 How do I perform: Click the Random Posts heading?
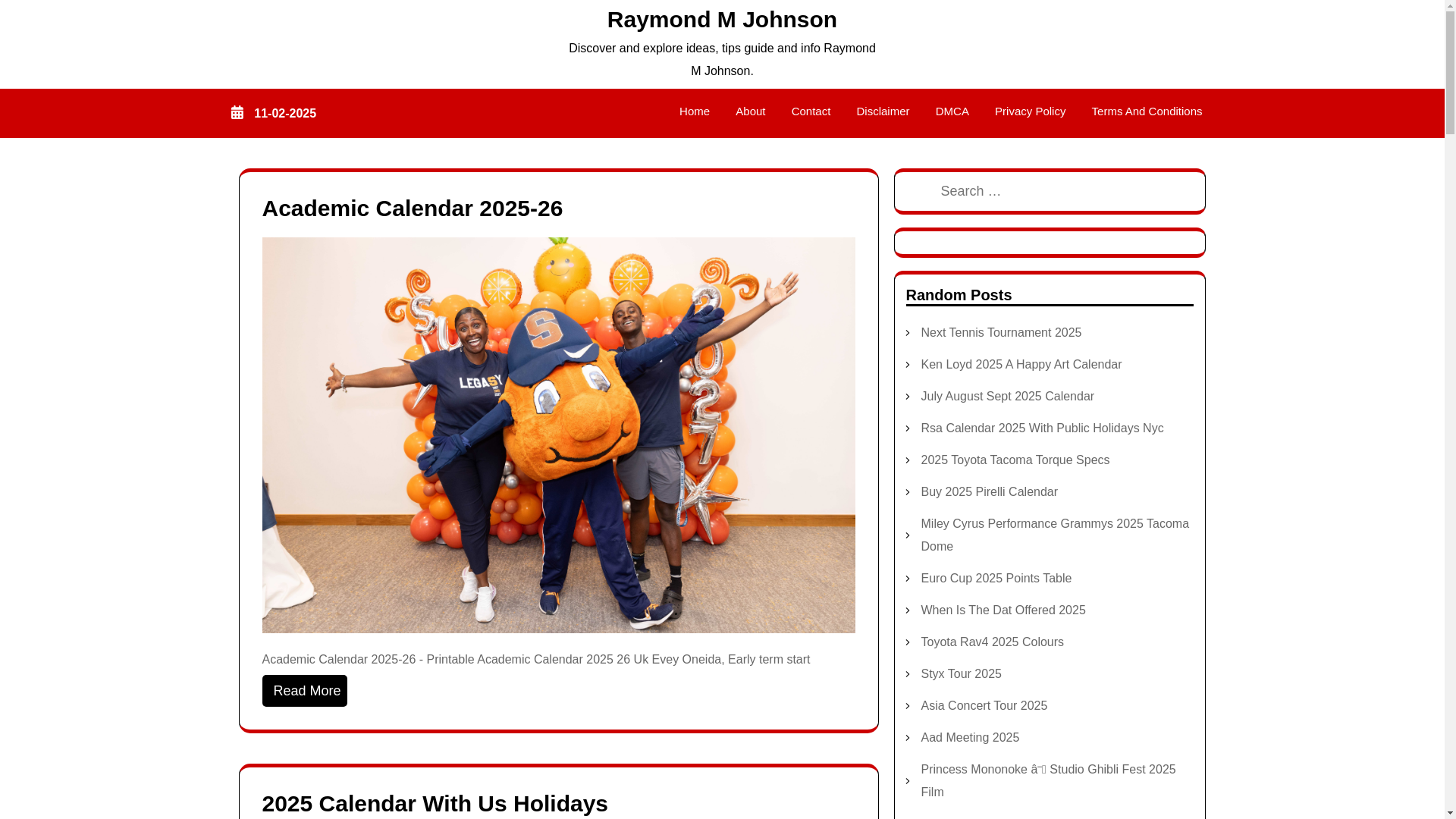point(959,295)
